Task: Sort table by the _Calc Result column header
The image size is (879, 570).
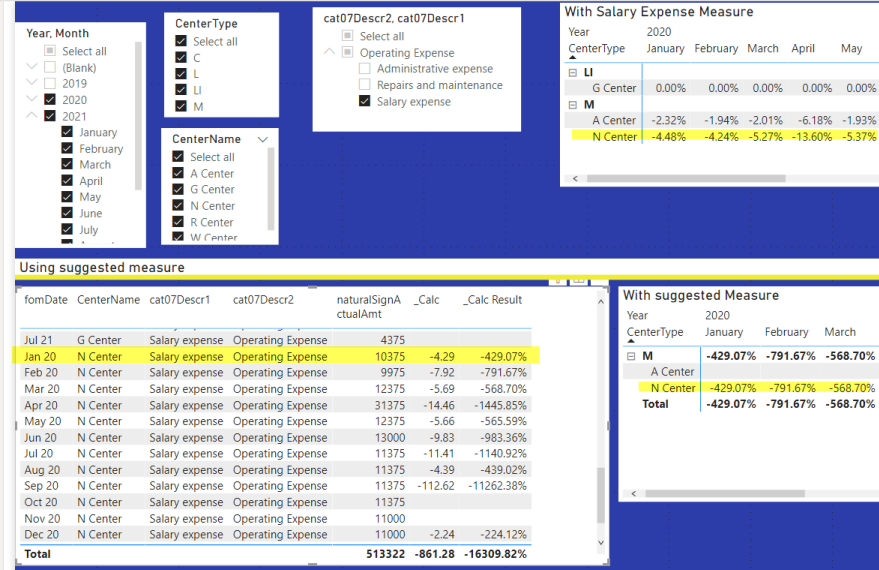Action: click(493, 300)
